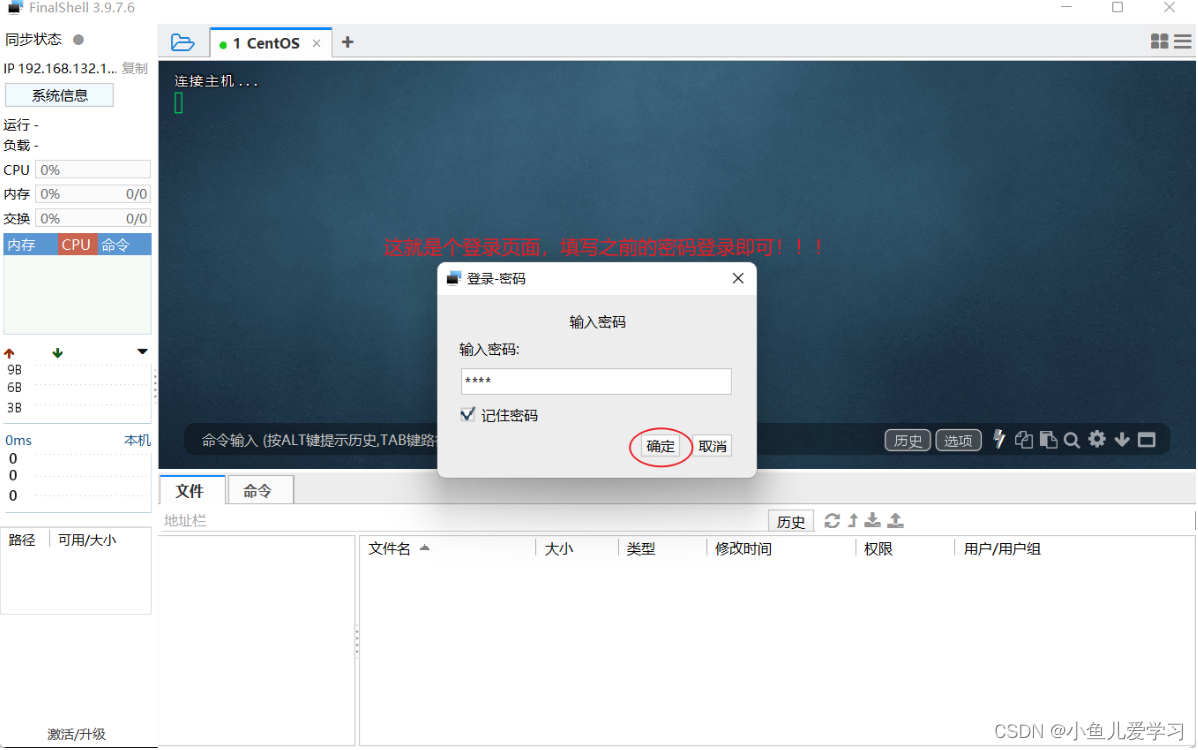Click the download speed arrow icon
1198x750 pixels.
coord(57,353)
